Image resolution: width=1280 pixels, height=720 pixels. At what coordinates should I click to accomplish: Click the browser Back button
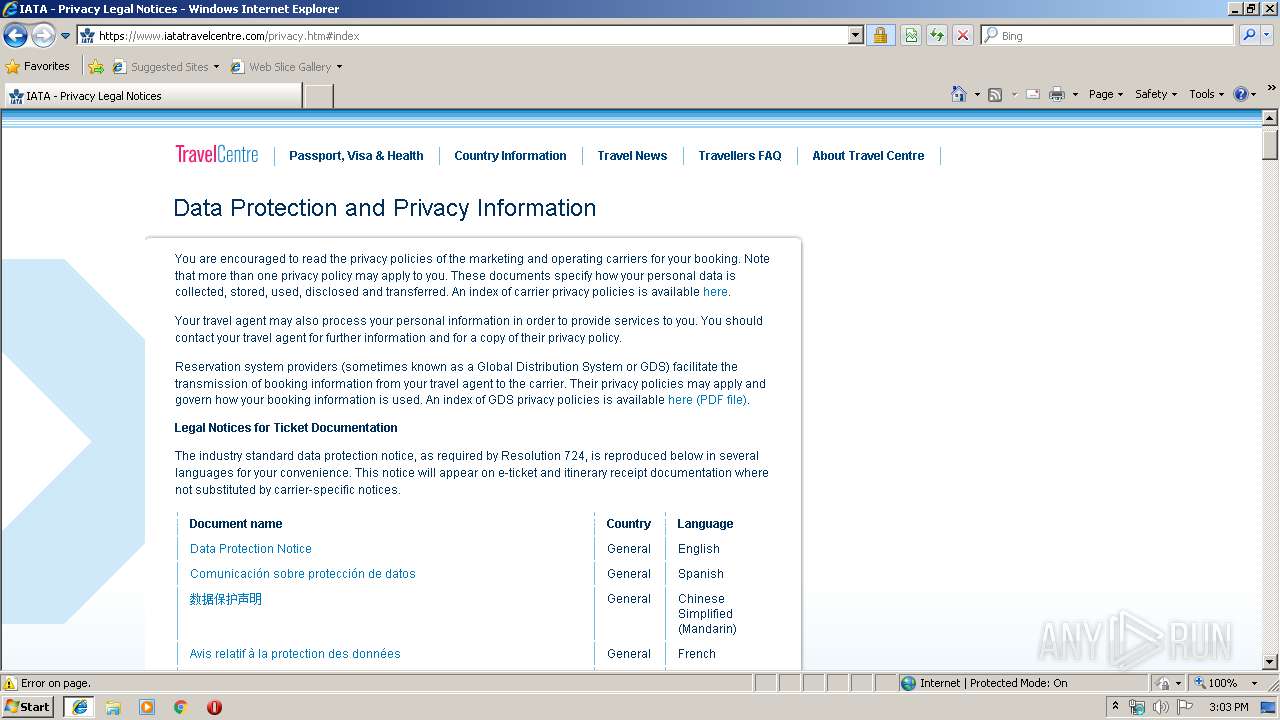click(15, 36)
